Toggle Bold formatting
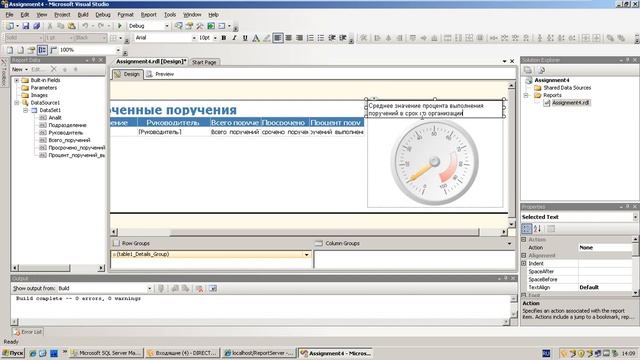The image size is (640, 360). [x=223, y=38]
